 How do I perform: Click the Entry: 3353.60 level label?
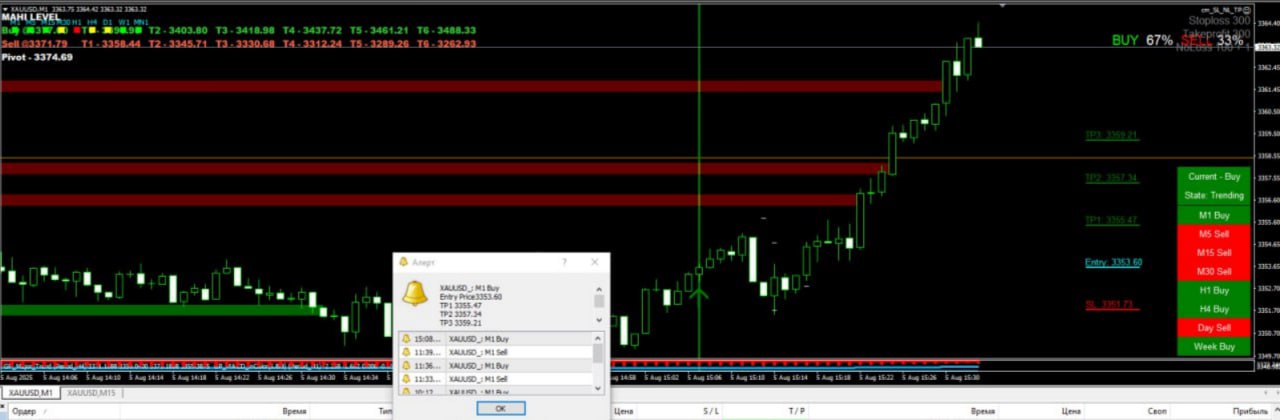click(x=1113, y=262)
